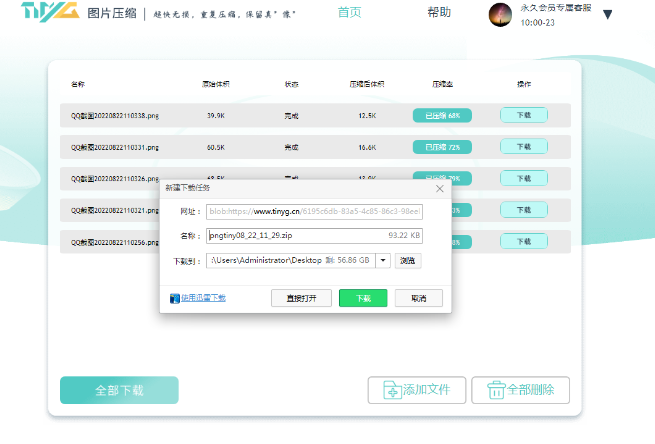The image size is (655, 444).
Task: Click file name QQ截图20220822110256.png
Action: pyautogui.click(x=115, y=242)
